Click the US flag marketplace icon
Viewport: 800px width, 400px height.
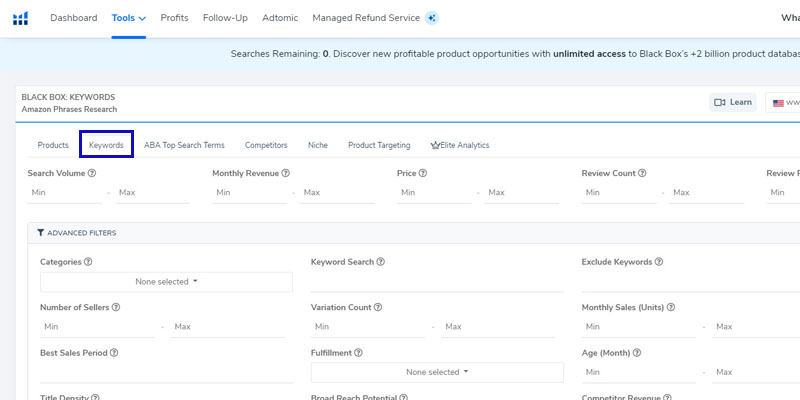tap(778, 103)
